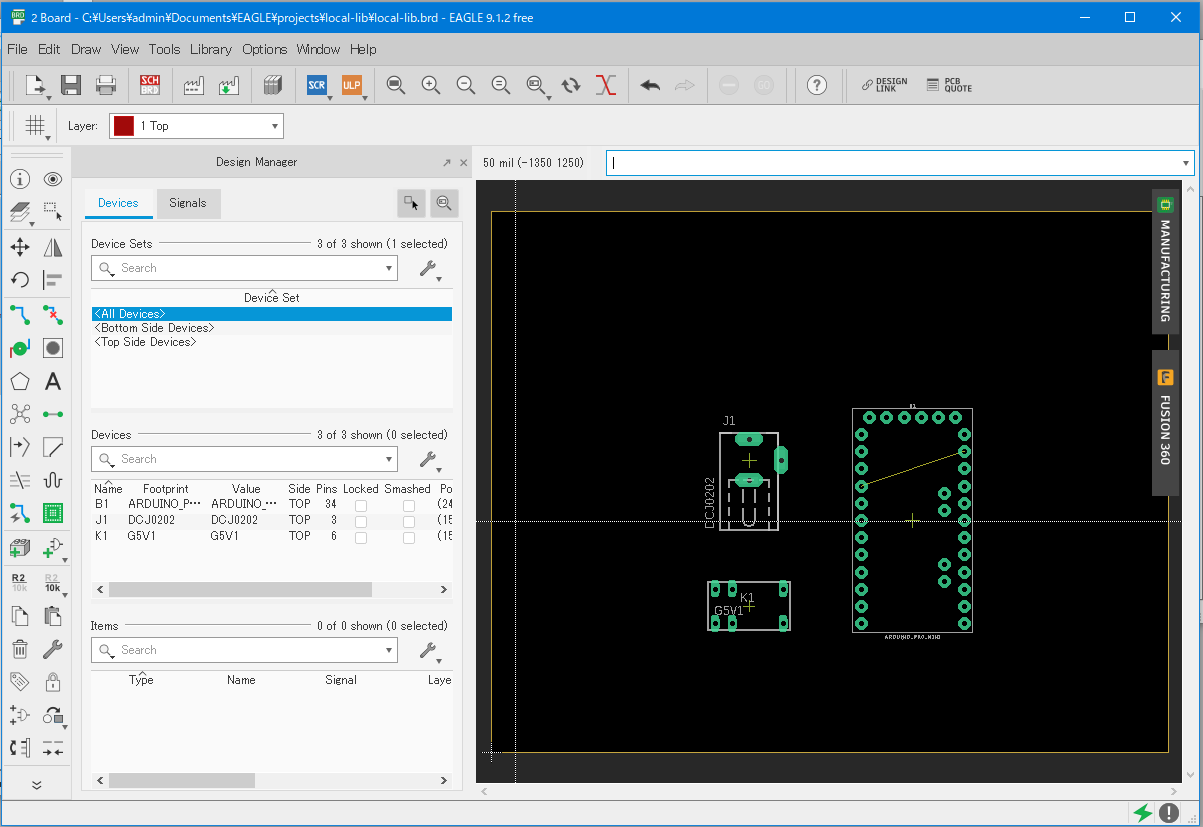Open the CAM Processor factory icon
The height and width of the screenshot is (827, 1203).
click(194, 86)
